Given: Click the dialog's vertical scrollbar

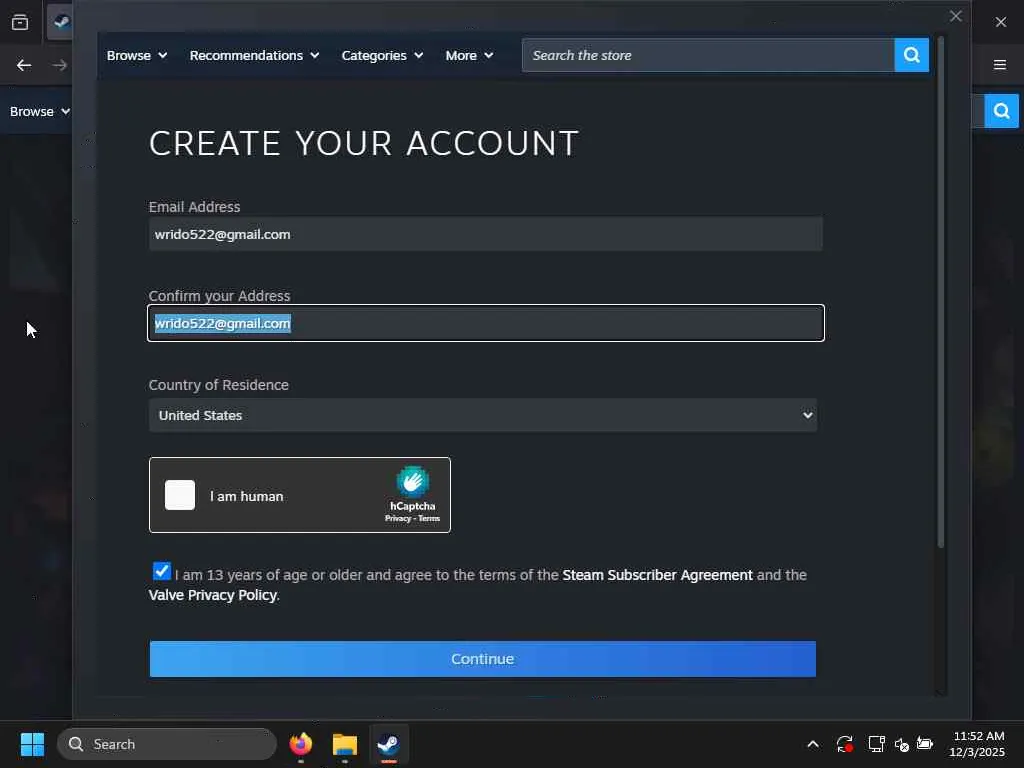Looking at the screenshot, I should pyautogui.click(x=940, y=292).
